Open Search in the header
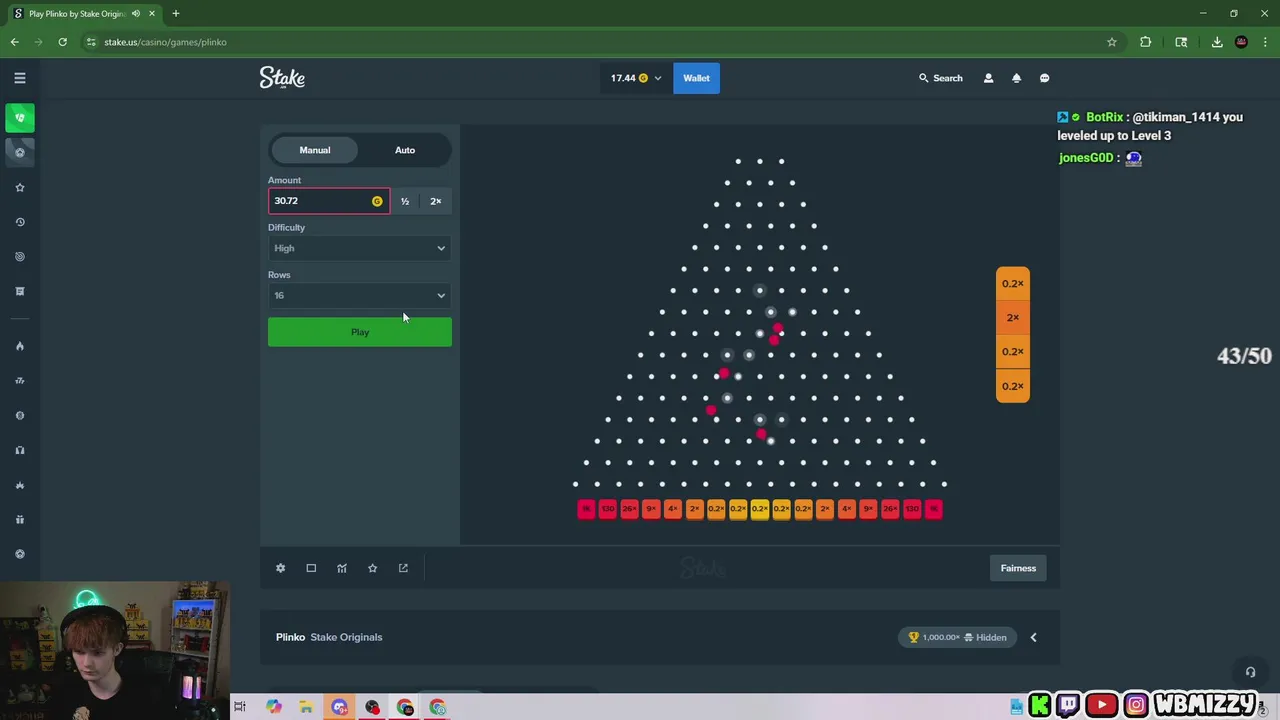This screenshot has height=720, width=1280. click(940, 78)
